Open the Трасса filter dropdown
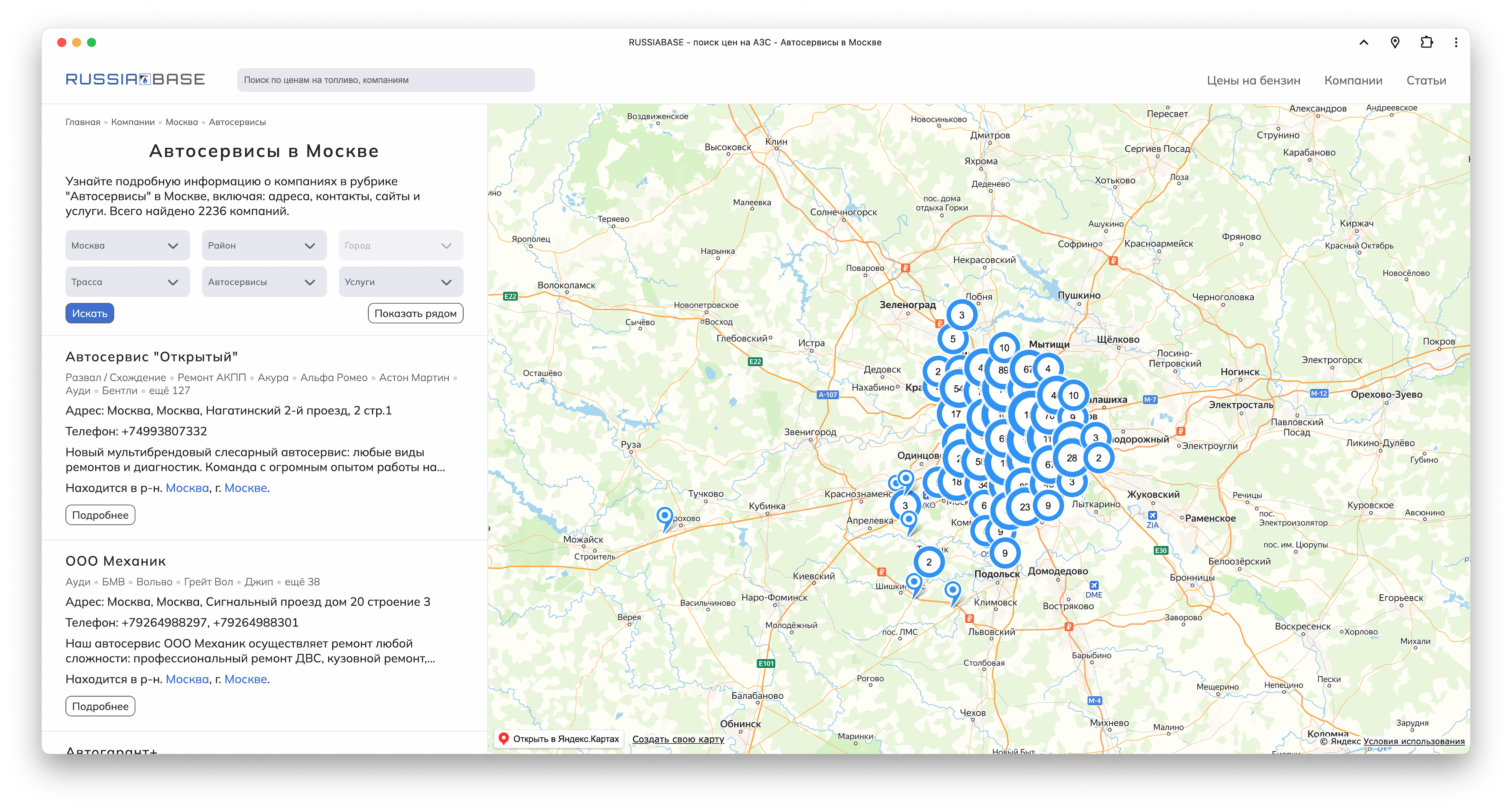Viewport: 1512px width, 809px height. pos(127,282)
